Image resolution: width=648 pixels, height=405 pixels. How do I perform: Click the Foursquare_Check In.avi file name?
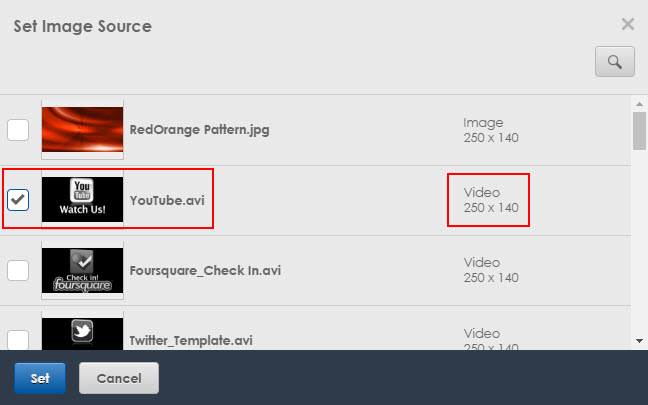tap(205, 271)
